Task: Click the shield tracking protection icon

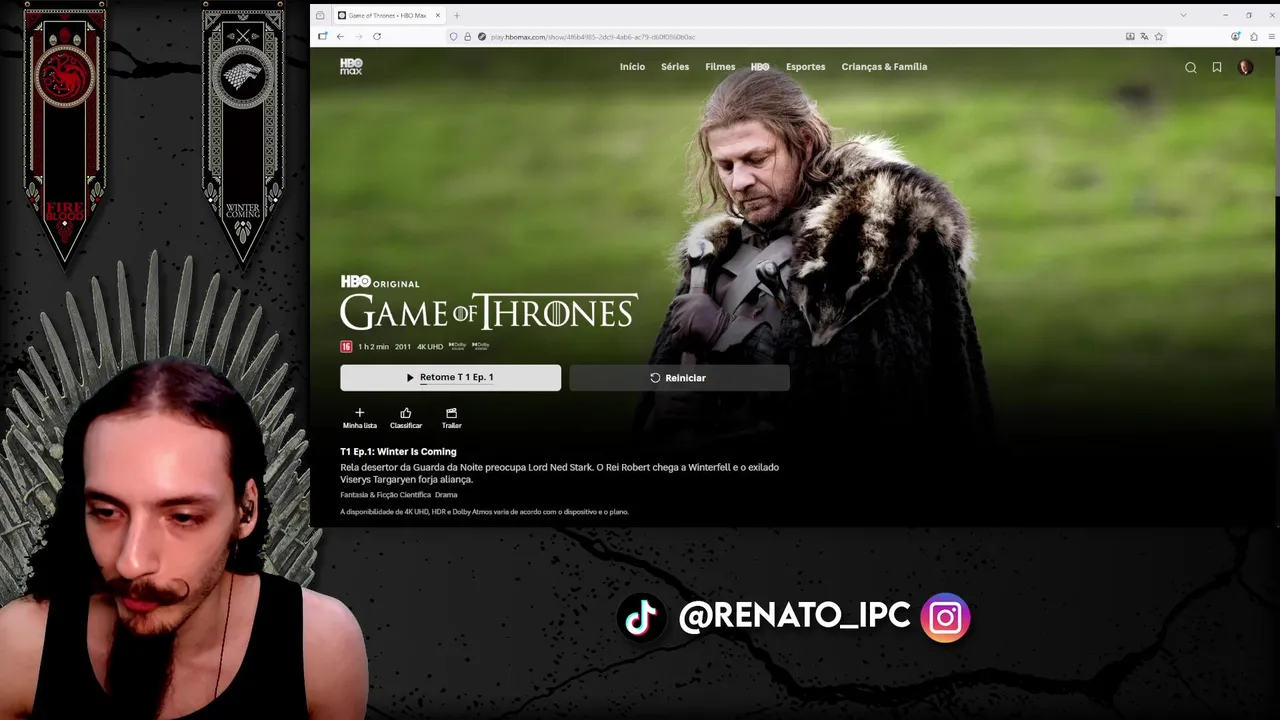Action: pyautogui.click(x=453, y=36)
